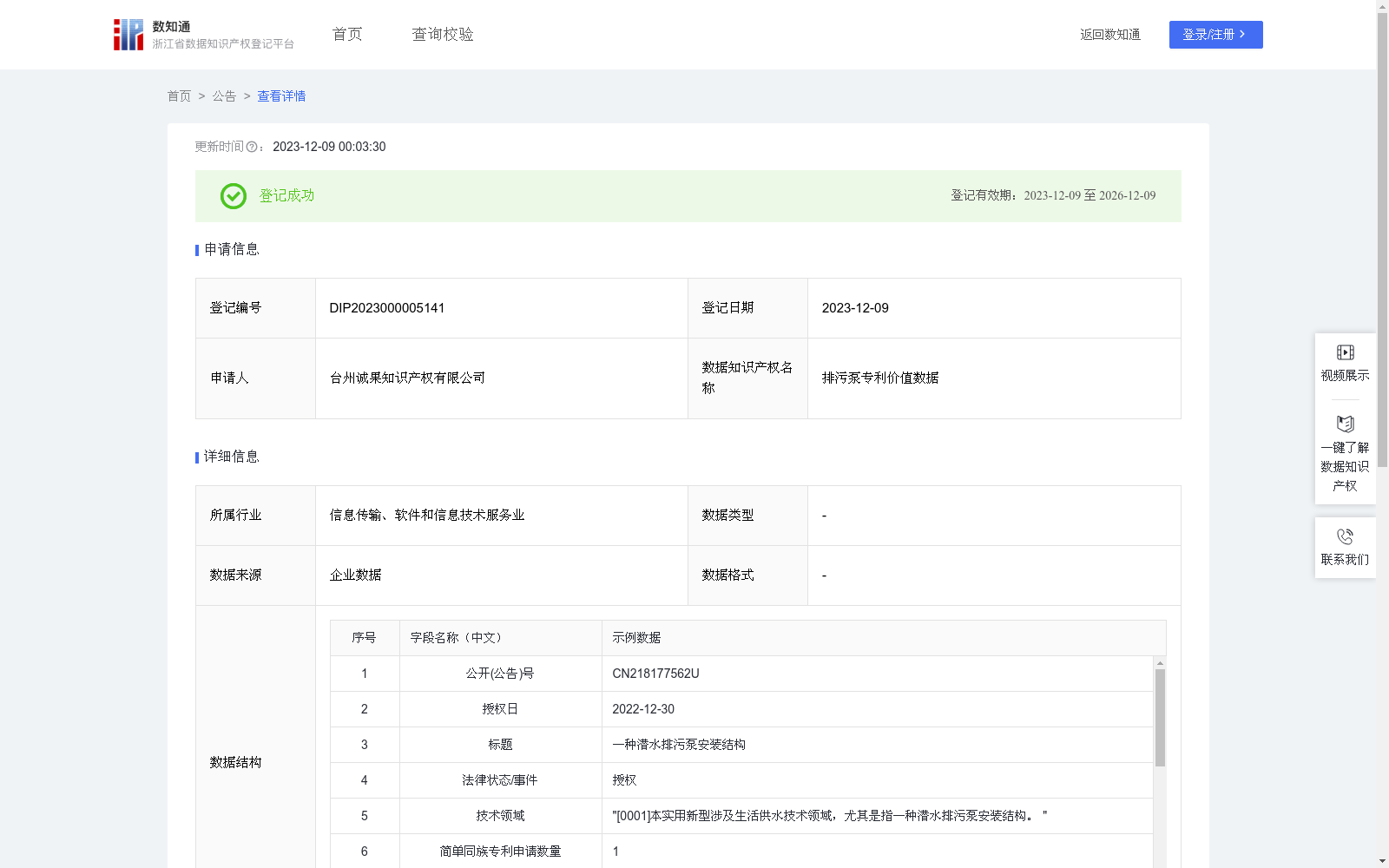Select 排污泵专利价值数据 name value

click(880, 378)
